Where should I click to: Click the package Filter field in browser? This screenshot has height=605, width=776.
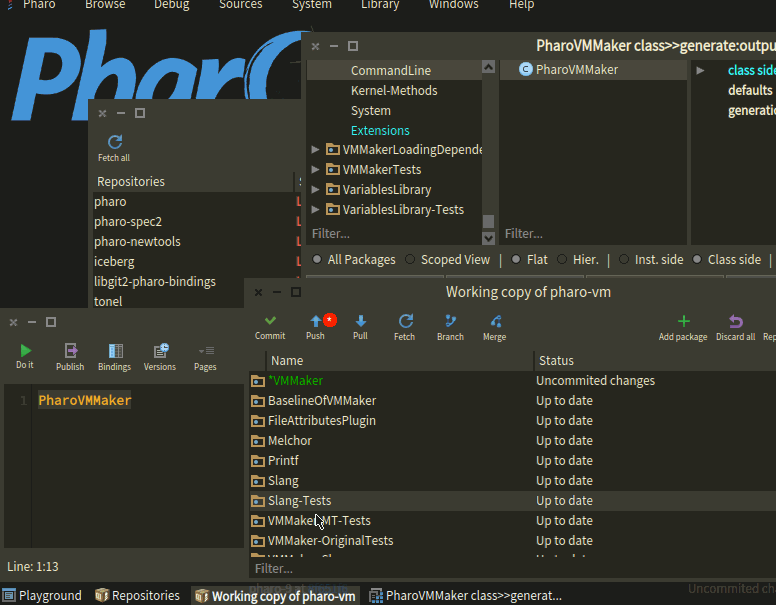(x=394, y=233)
